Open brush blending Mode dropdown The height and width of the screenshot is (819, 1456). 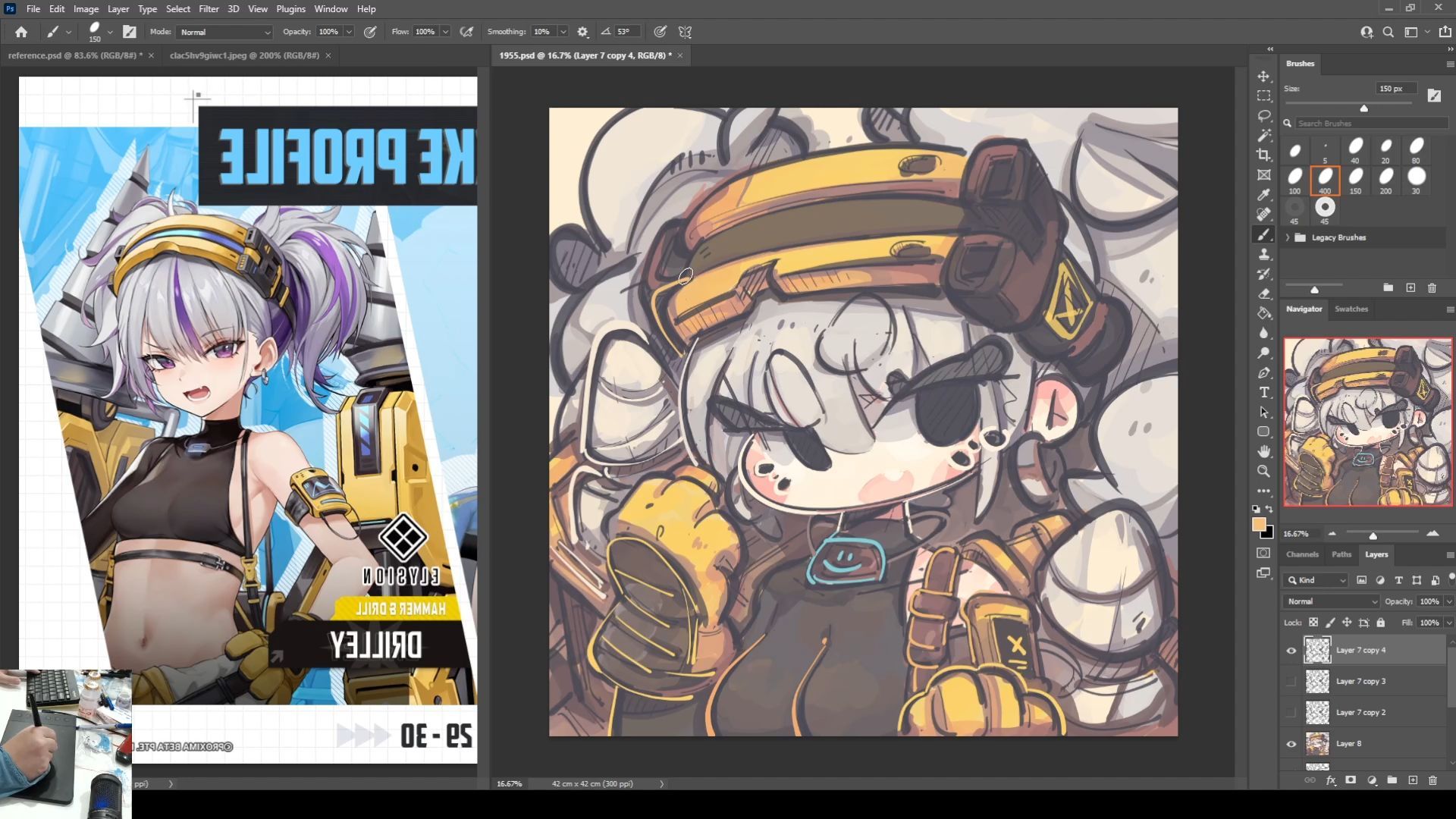point(224,32)
